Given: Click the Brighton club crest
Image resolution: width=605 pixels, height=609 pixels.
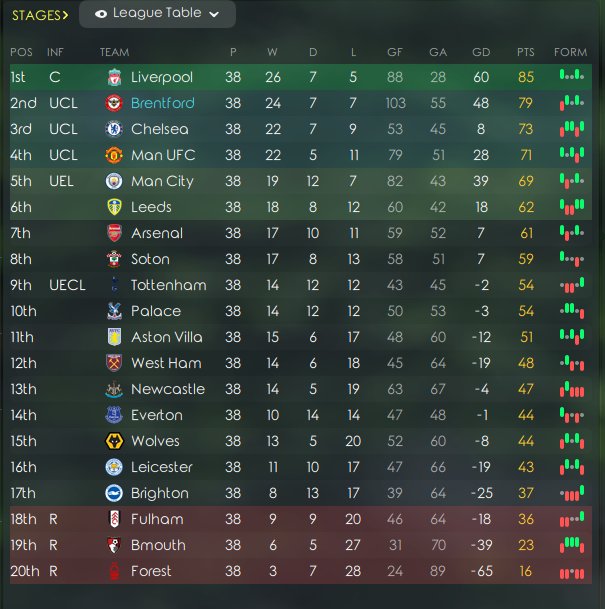Looking at the screenshot, I should [114, 493].
